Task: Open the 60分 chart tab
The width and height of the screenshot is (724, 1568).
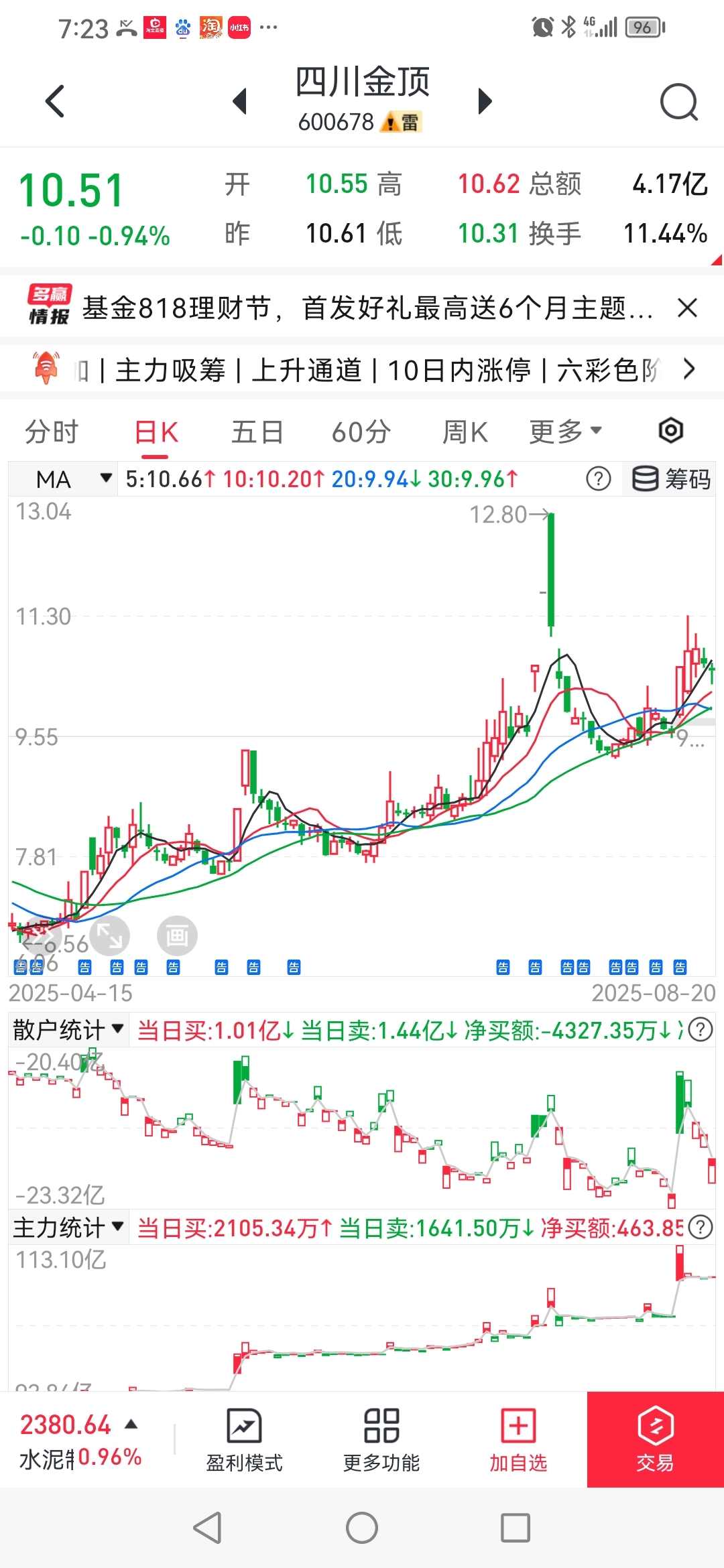Action: (361, 432)
